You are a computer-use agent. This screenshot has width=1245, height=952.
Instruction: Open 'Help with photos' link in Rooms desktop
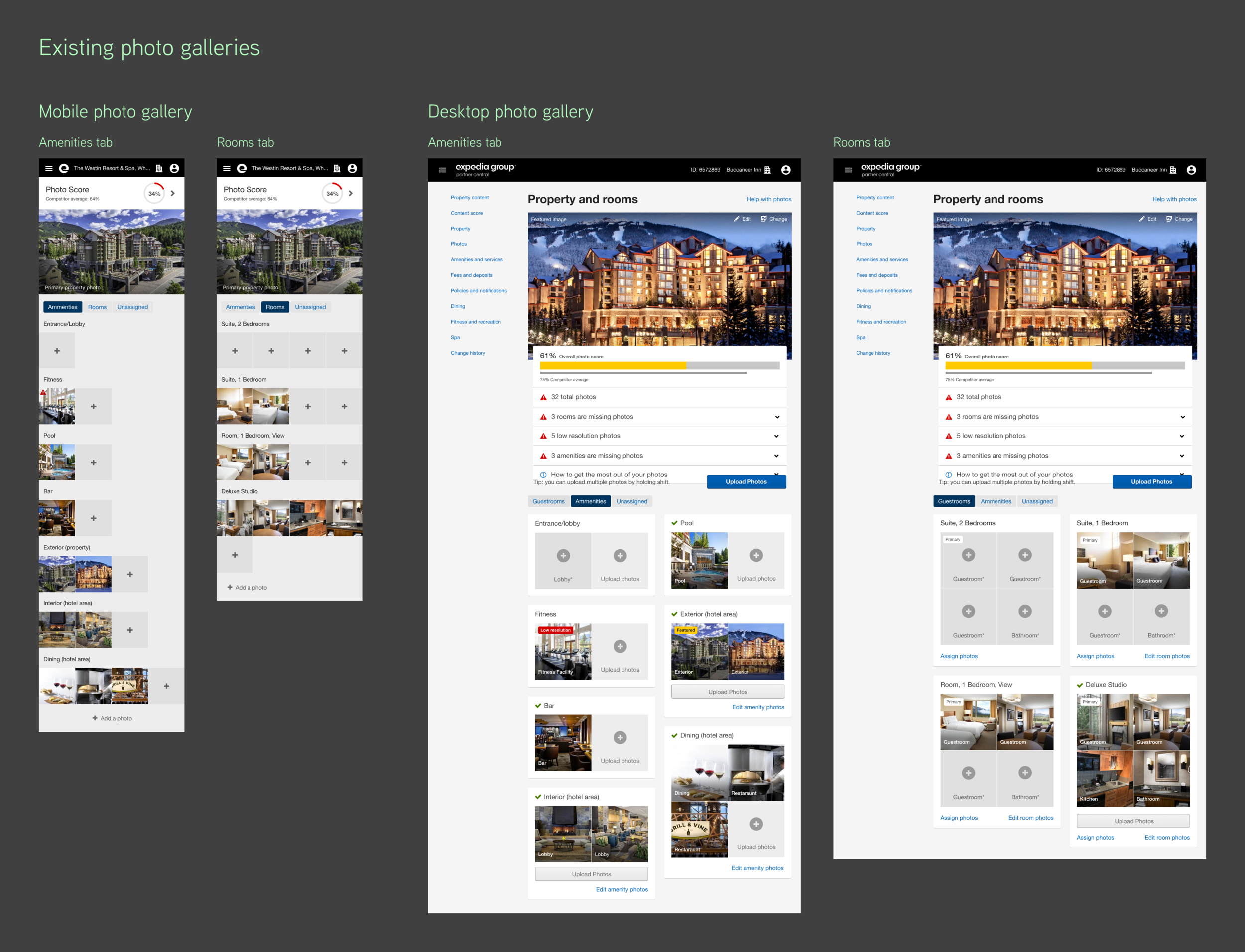pyautogui.click(x=1174, y=200)
